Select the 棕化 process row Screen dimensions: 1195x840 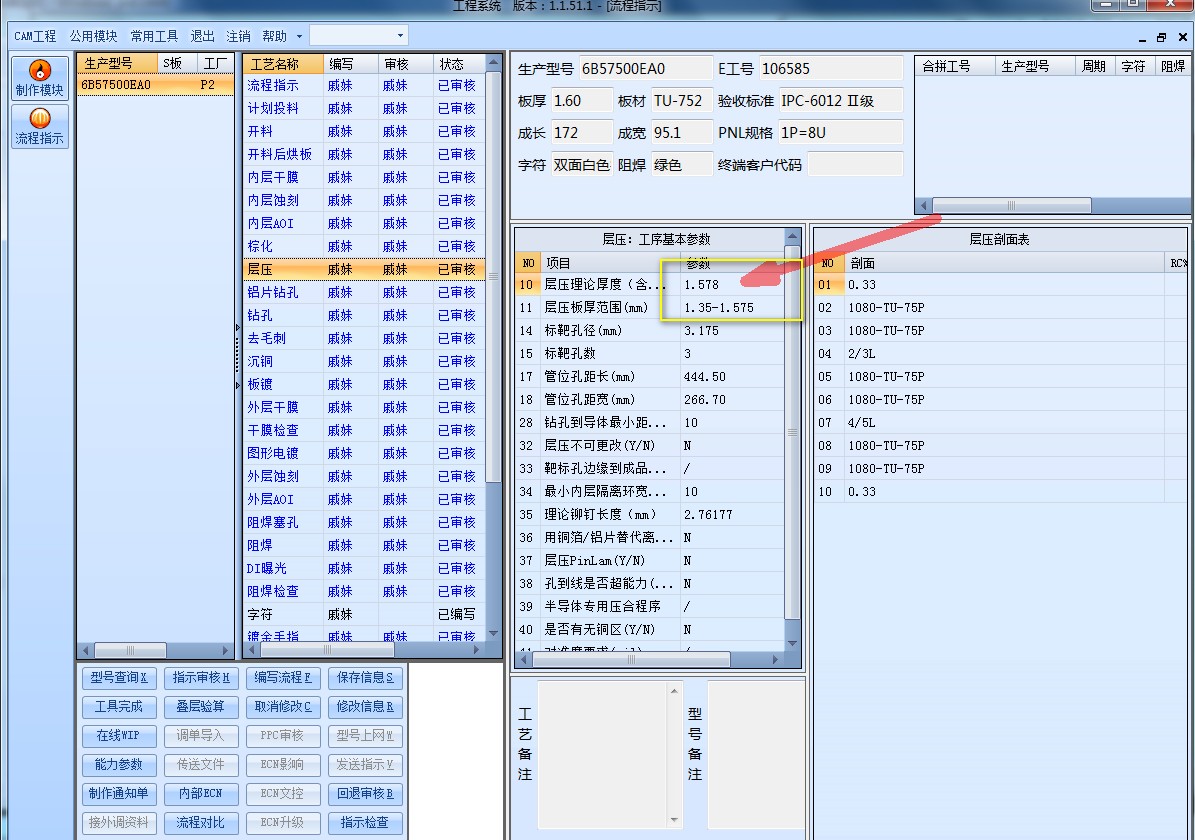364,246
